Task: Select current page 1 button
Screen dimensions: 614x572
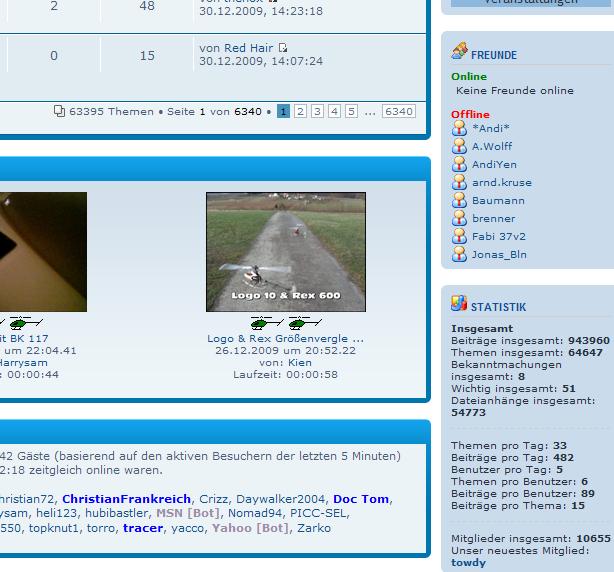Action: (x=283, y=111)
